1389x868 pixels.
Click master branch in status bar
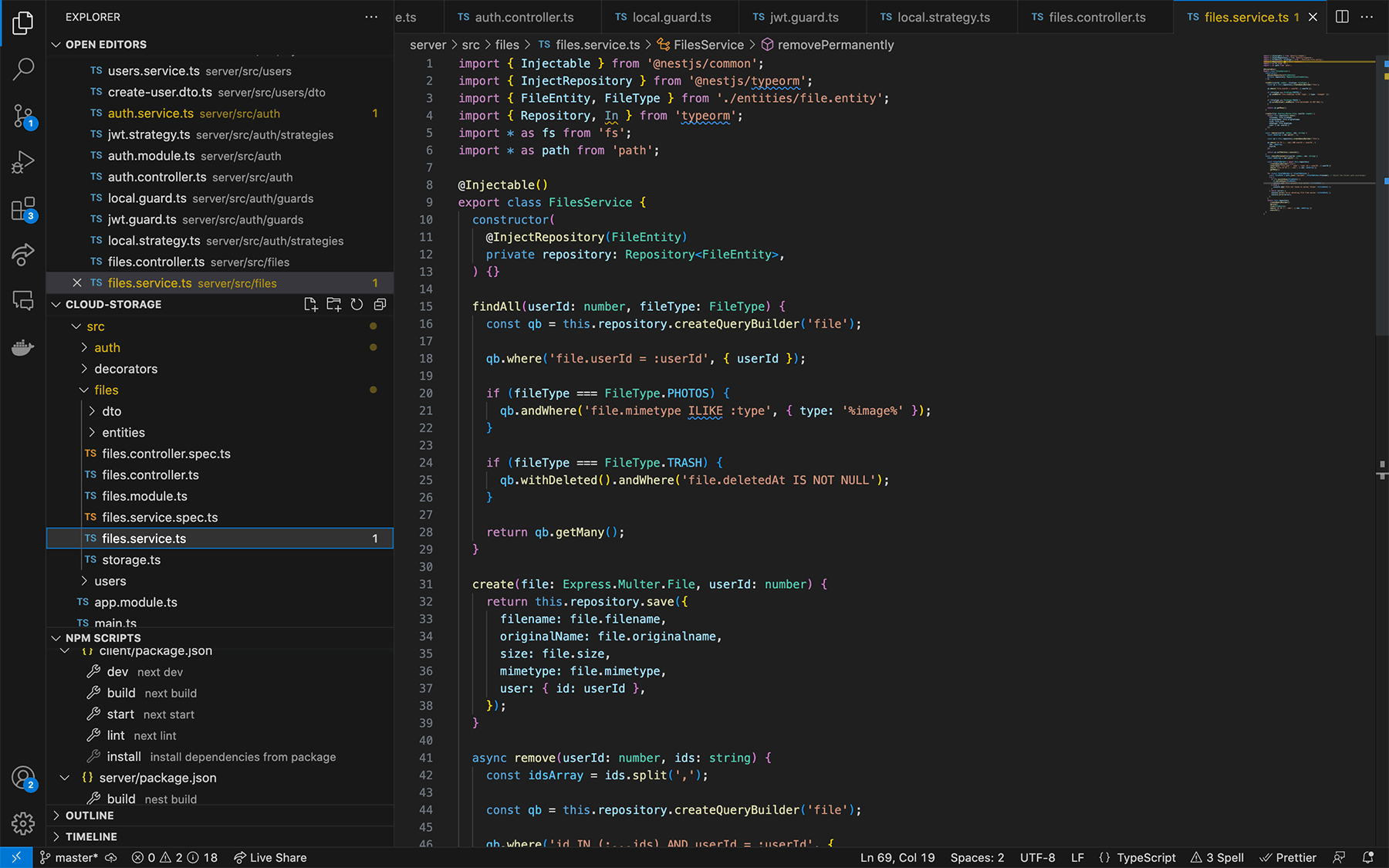click(x=69, y=857)
